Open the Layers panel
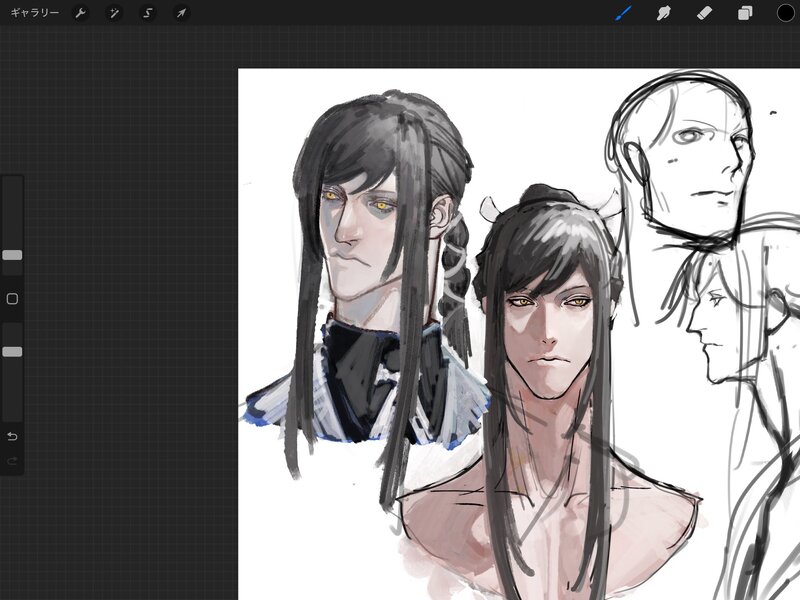 pos(745,13)
